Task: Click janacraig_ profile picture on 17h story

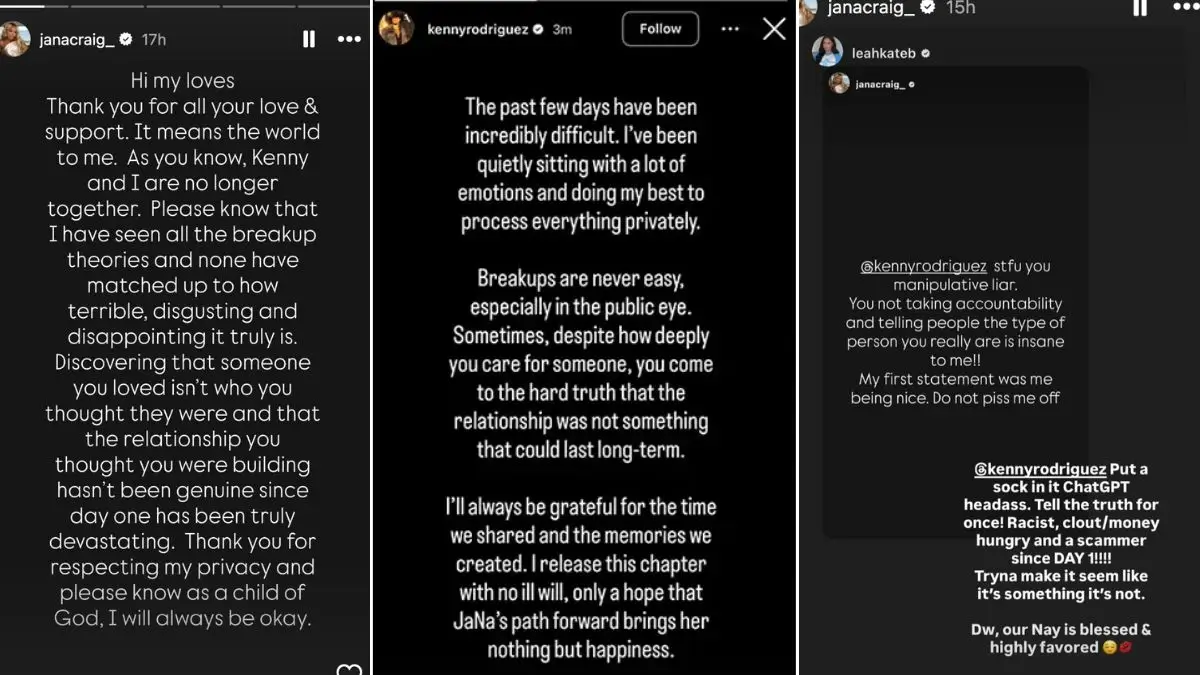Action: [x=15, y=39]
